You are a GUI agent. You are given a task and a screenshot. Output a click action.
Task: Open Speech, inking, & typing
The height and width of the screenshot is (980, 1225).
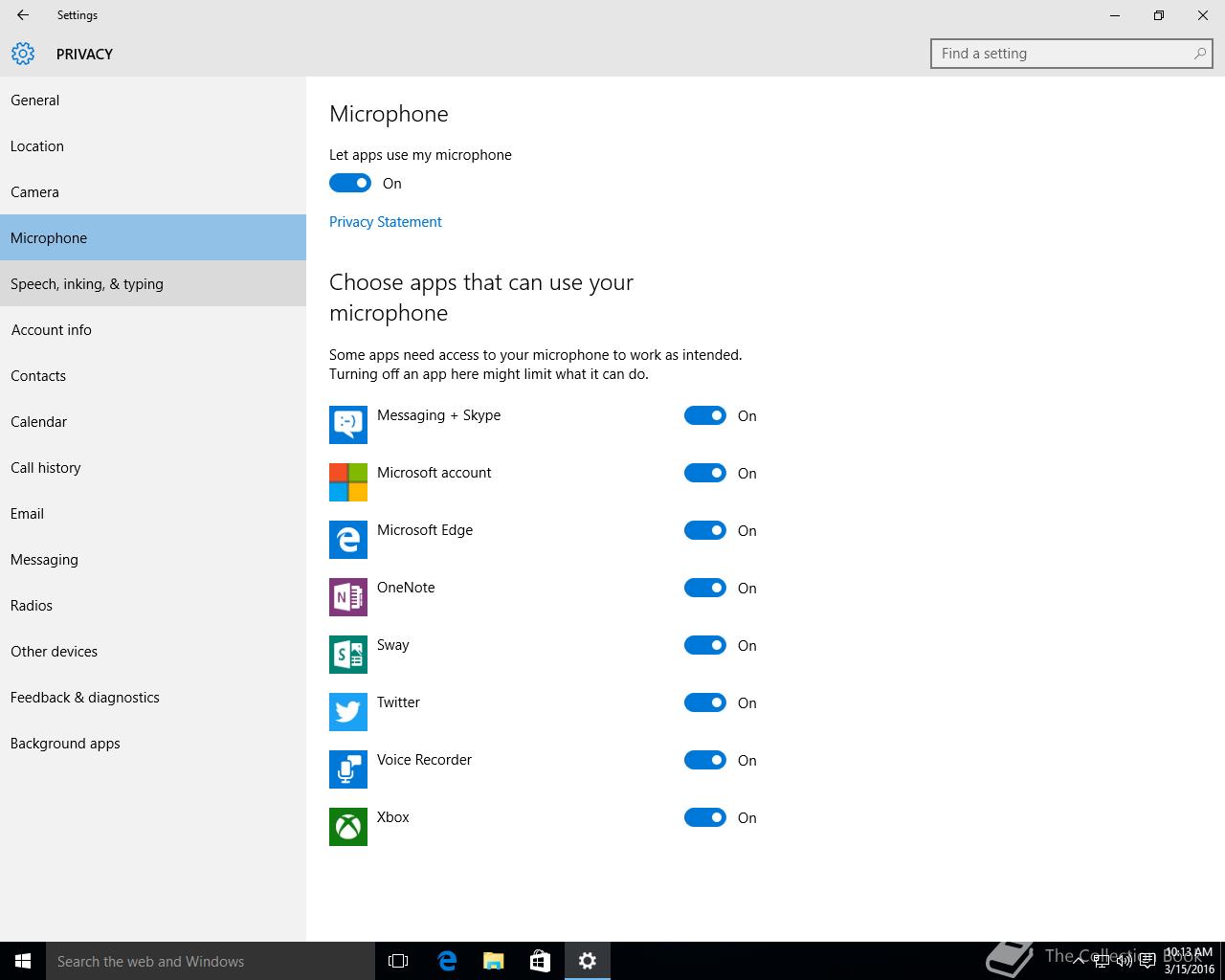[x=153, y=283]
